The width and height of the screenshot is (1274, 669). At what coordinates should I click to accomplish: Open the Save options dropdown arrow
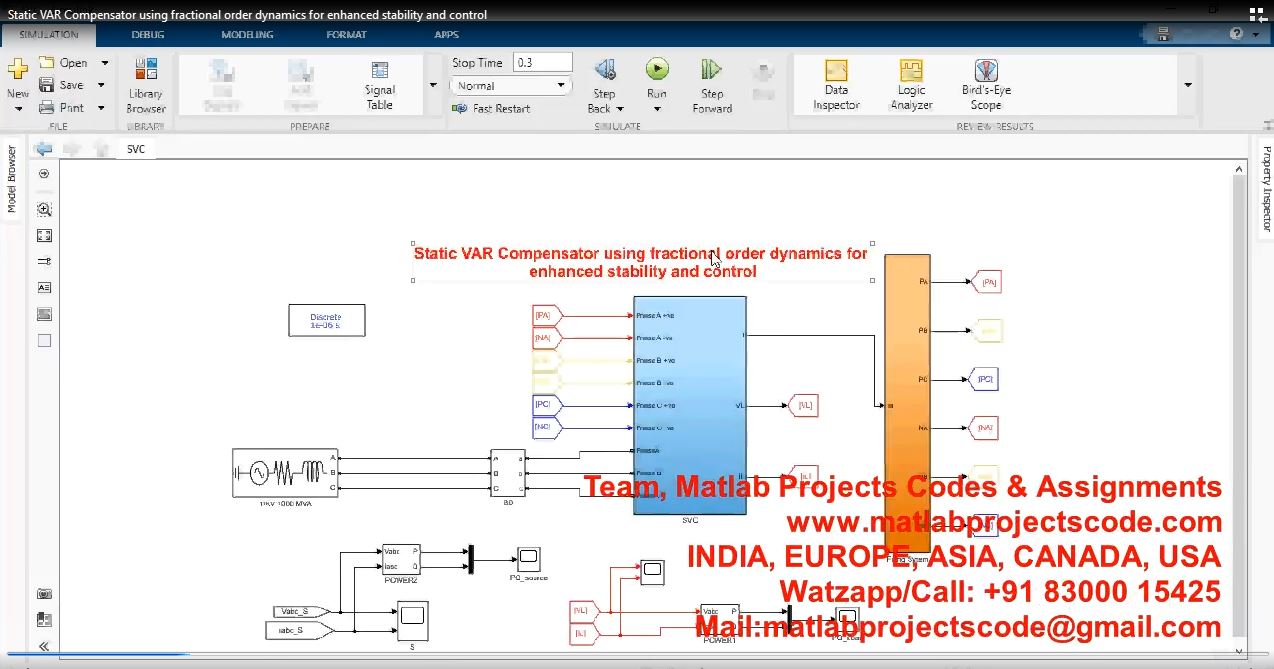click(x=101, y=85)
